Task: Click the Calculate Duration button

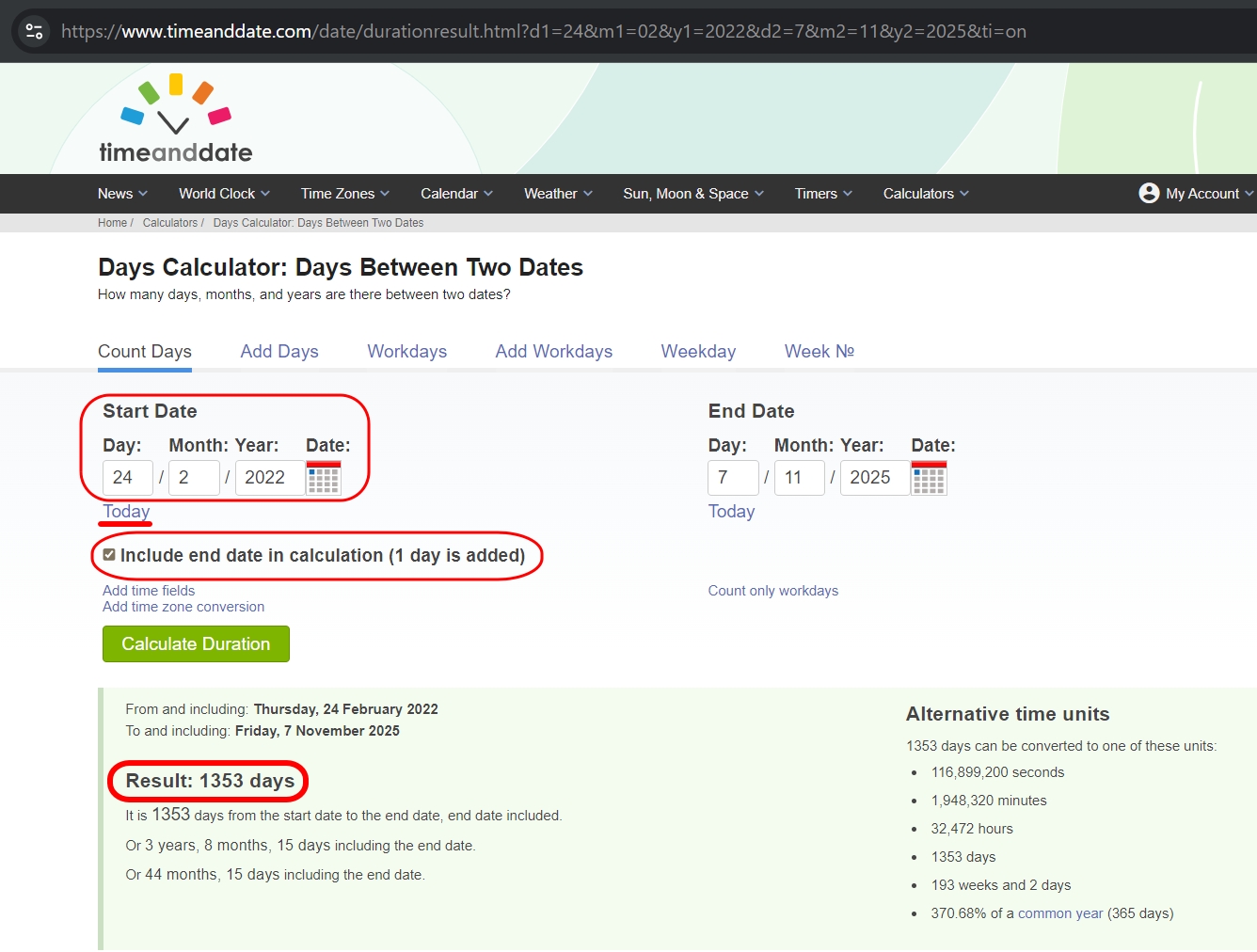Action: click(196, 644)
